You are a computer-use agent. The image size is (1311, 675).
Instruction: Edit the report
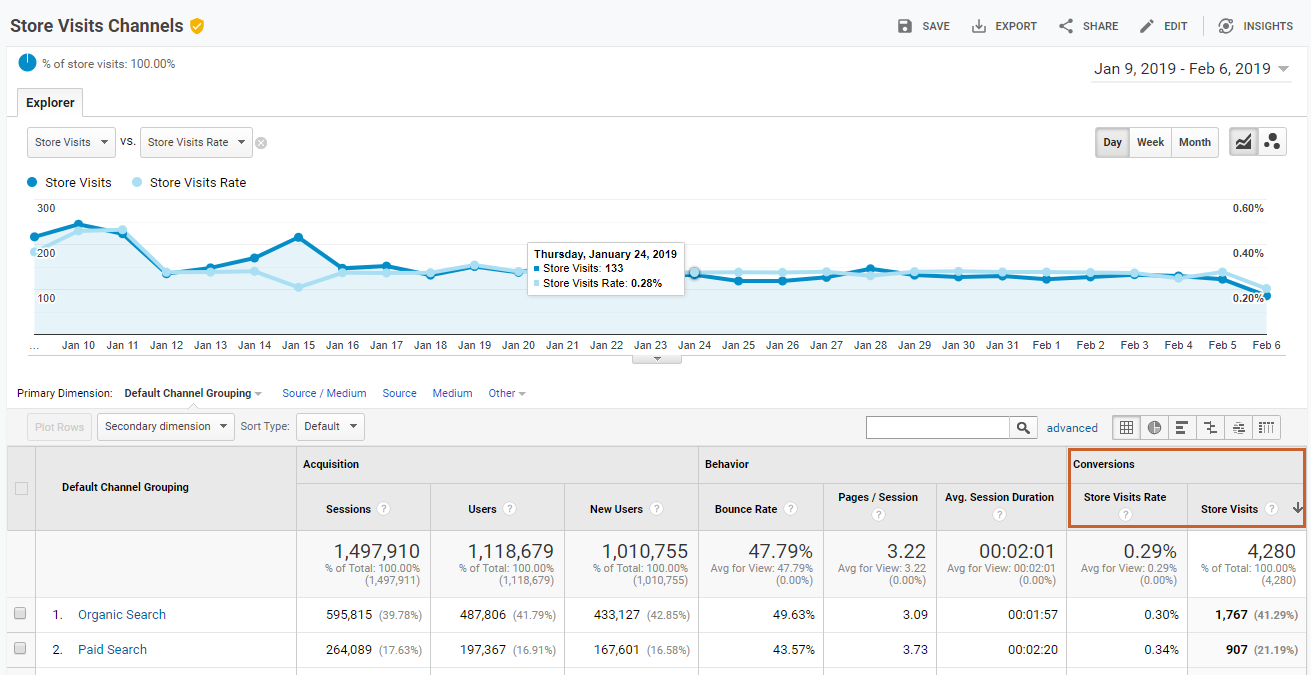(1163, 26)
